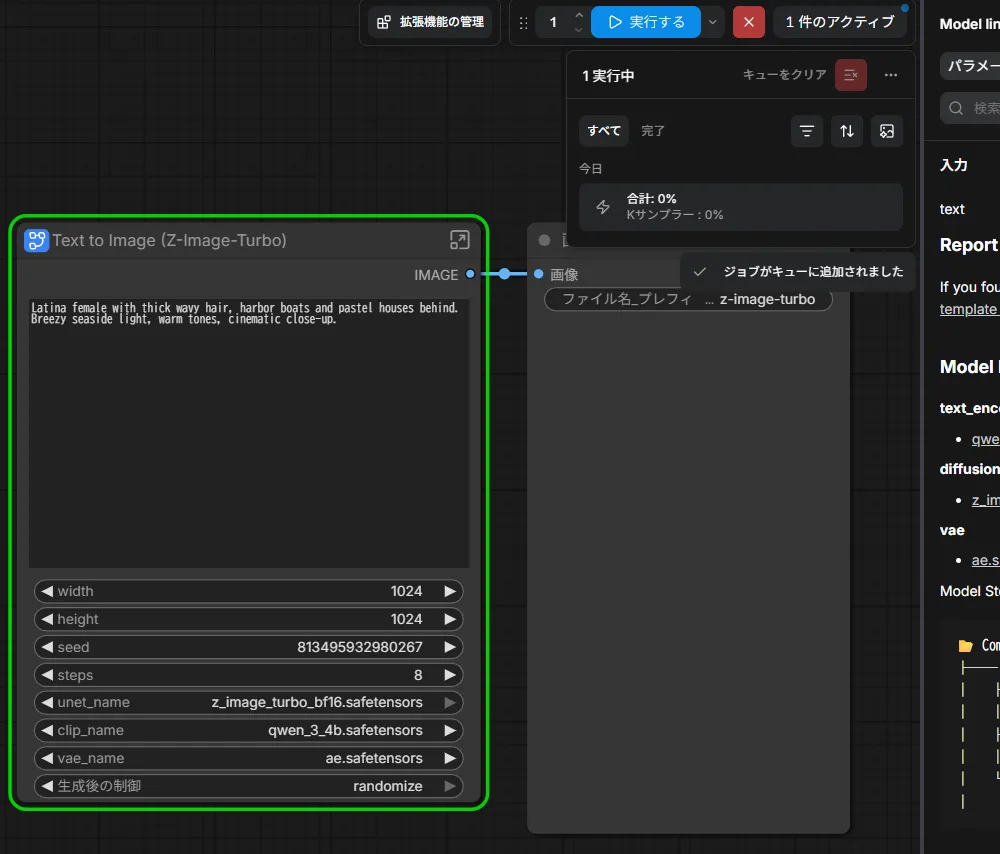Open the unet_name model dropdown
The image size is (1000, 854).
point(249,703)
